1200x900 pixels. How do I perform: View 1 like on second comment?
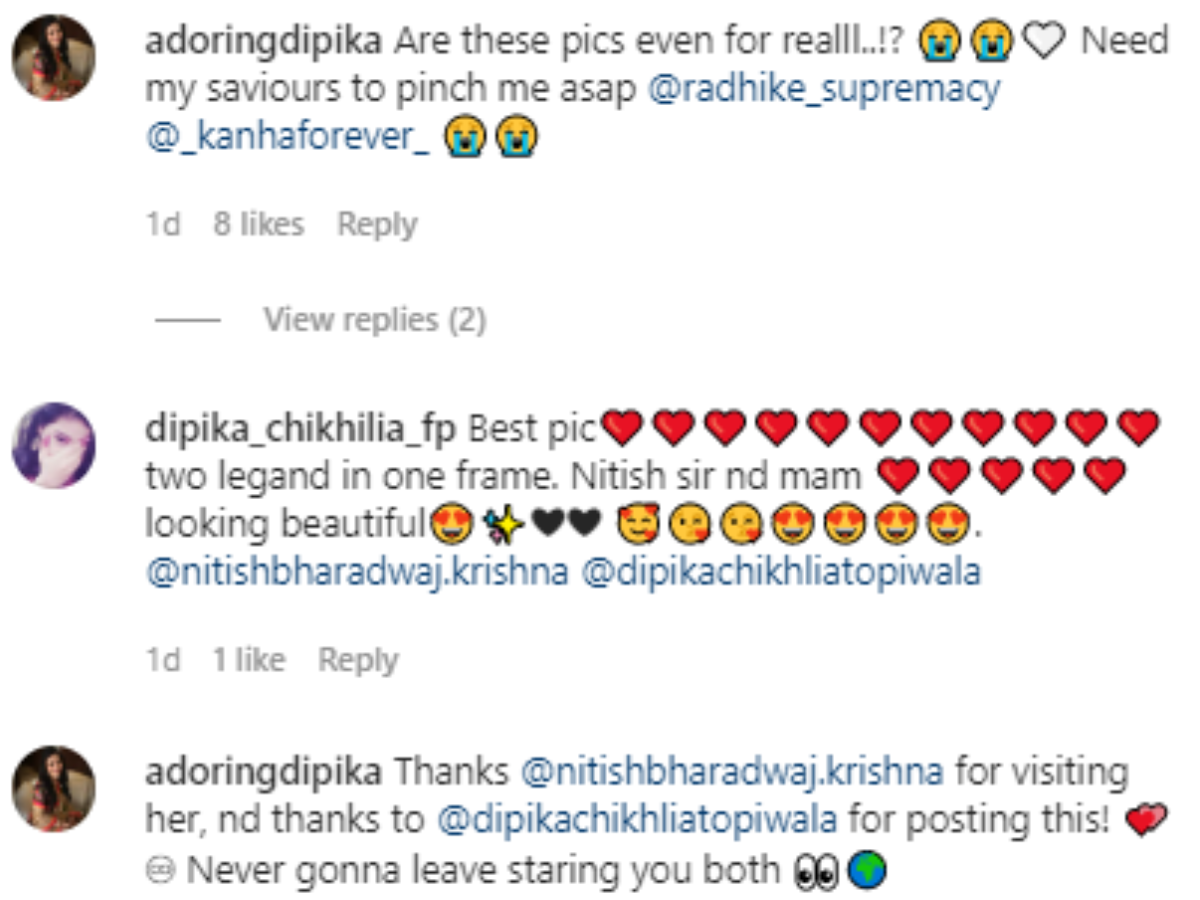pyautogui.click(x=248, y=661)
